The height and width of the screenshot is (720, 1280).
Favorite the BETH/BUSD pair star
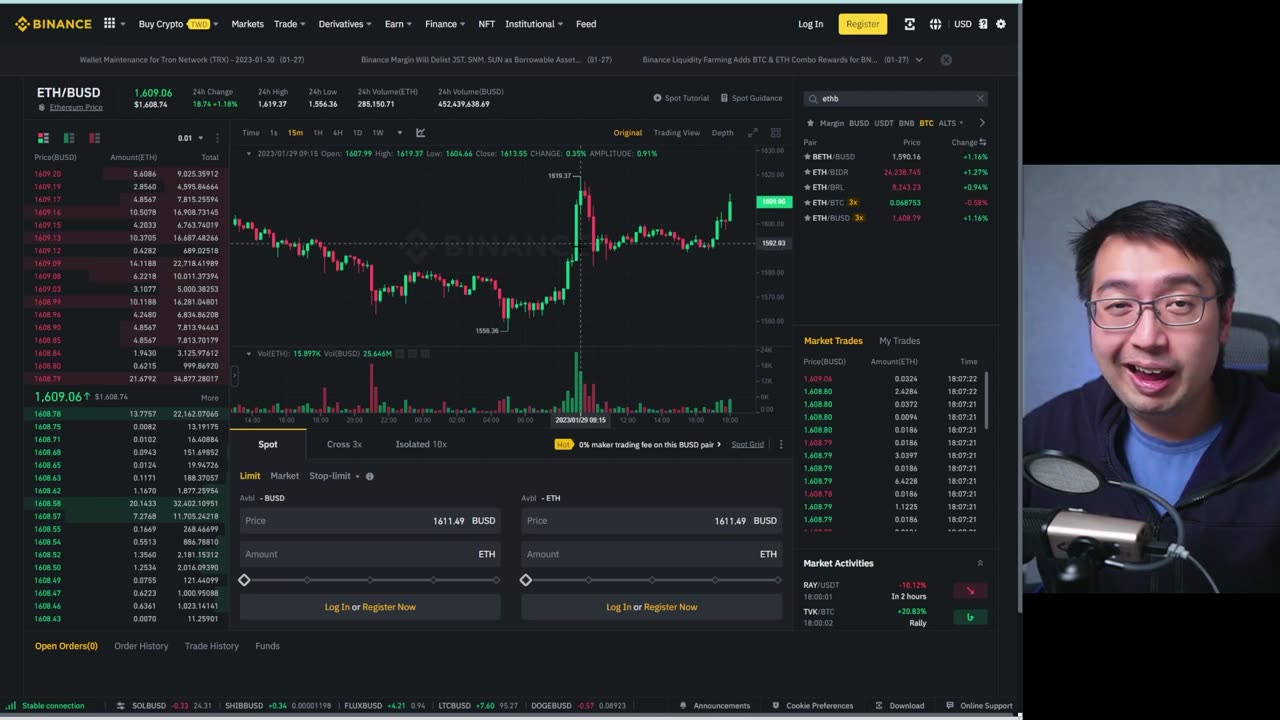tap(808, 157)
